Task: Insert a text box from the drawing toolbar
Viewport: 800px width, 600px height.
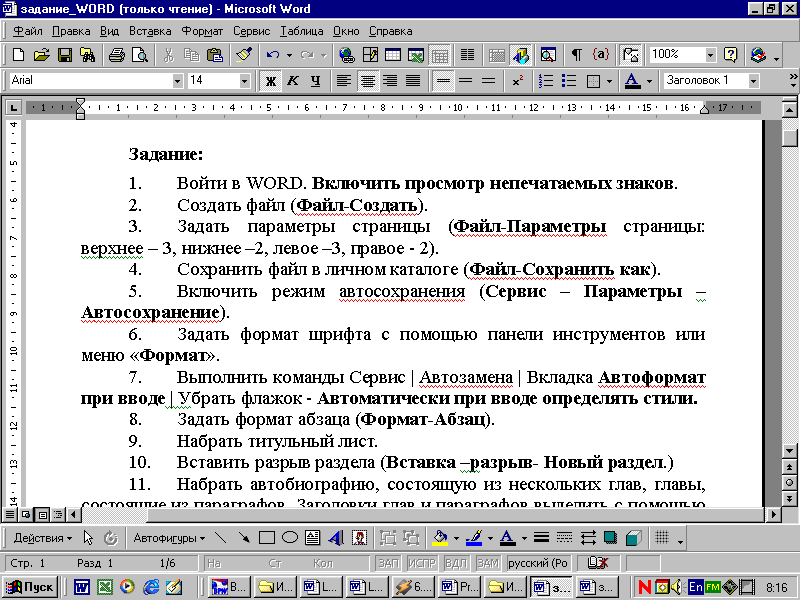Action: (x=312, y=538)
